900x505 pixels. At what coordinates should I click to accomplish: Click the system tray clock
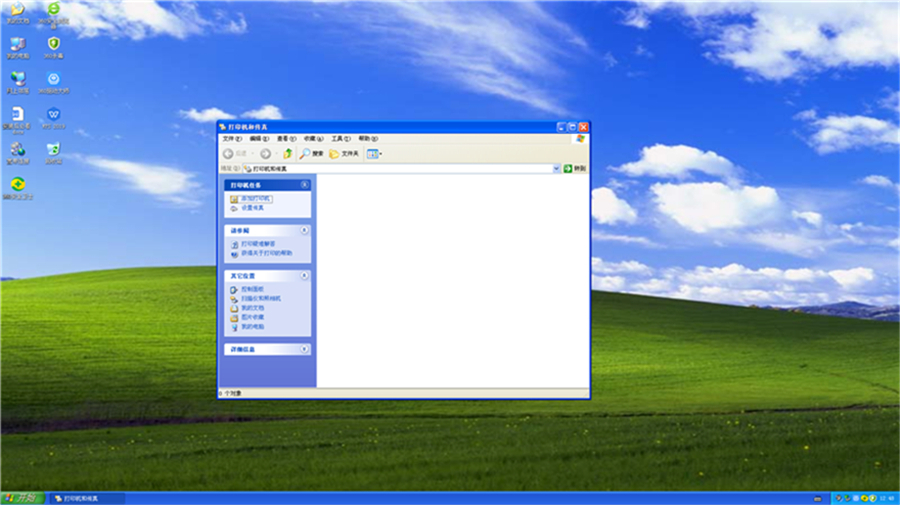(x=887, y=498)
